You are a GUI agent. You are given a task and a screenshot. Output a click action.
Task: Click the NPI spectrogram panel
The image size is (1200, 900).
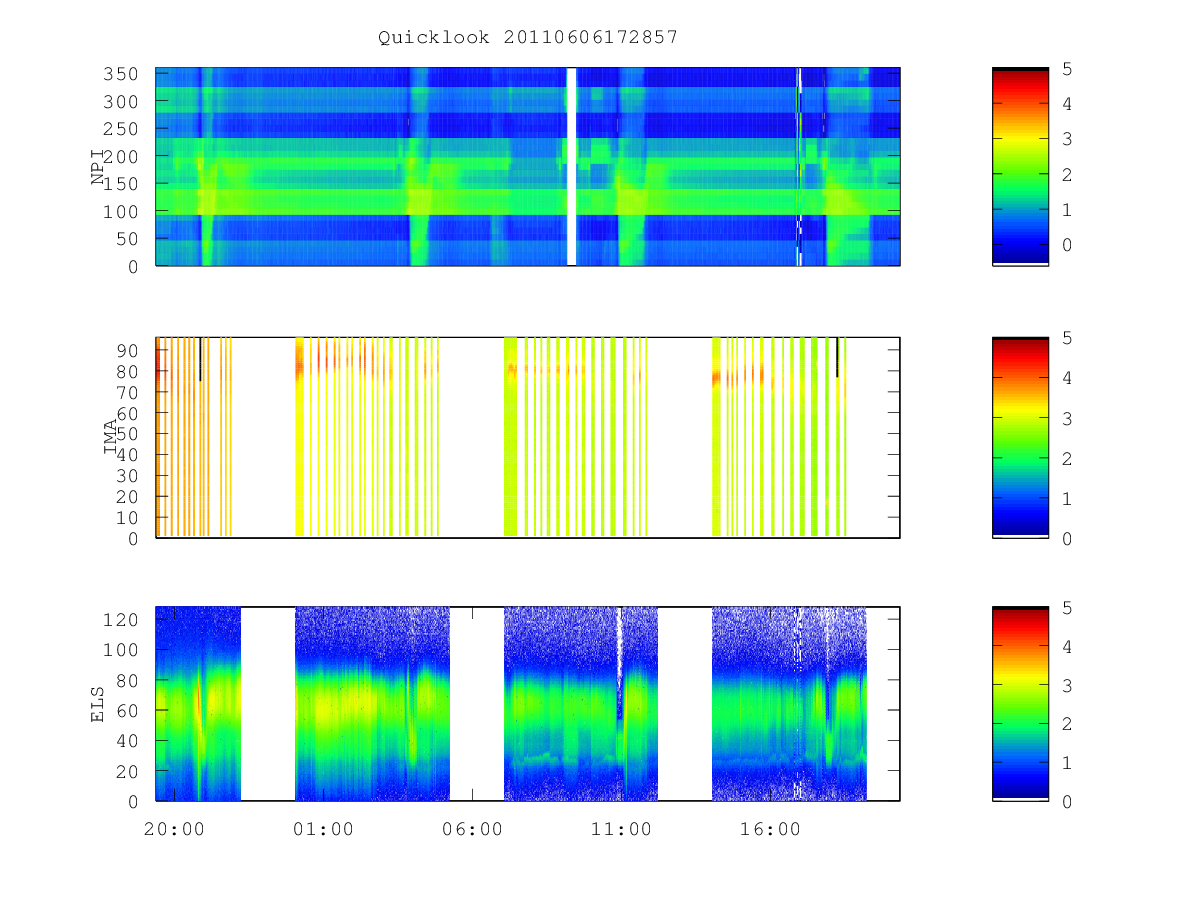(x=528, y=167)
